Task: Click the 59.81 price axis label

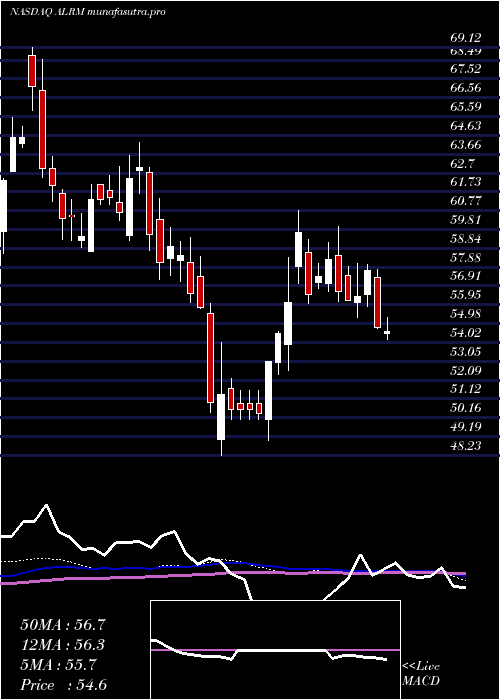Action: tap(466, 219)
